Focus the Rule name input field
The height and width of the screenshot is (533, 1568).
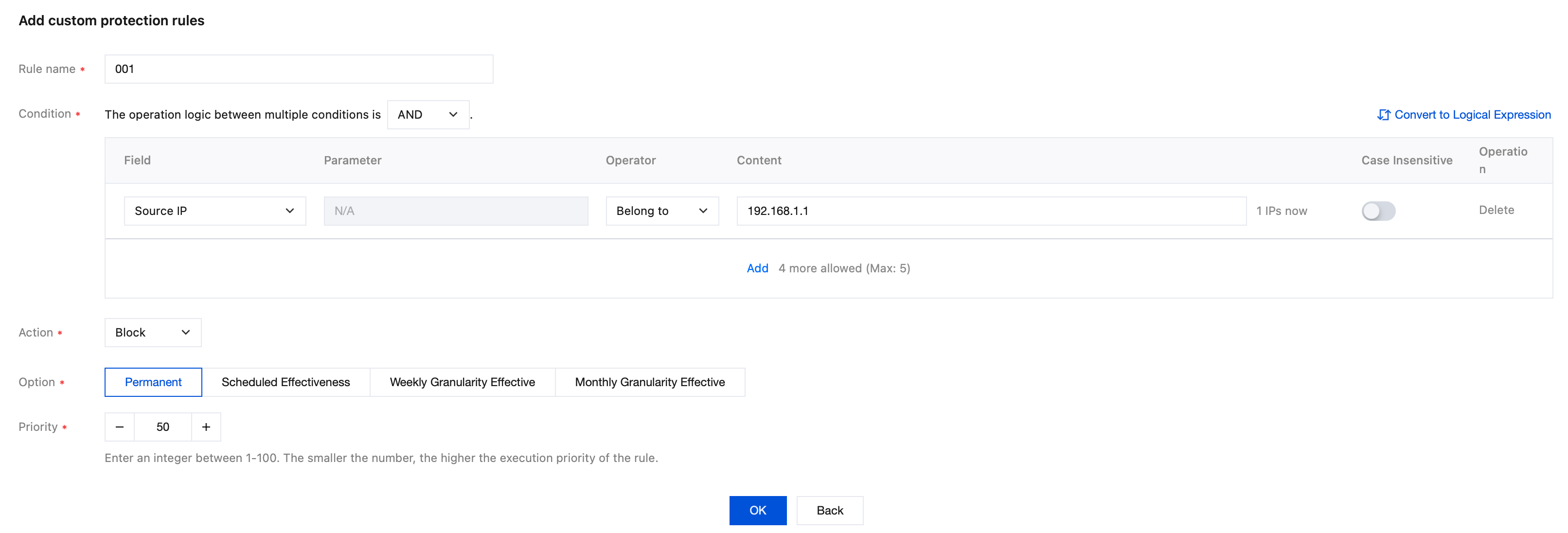298,69
